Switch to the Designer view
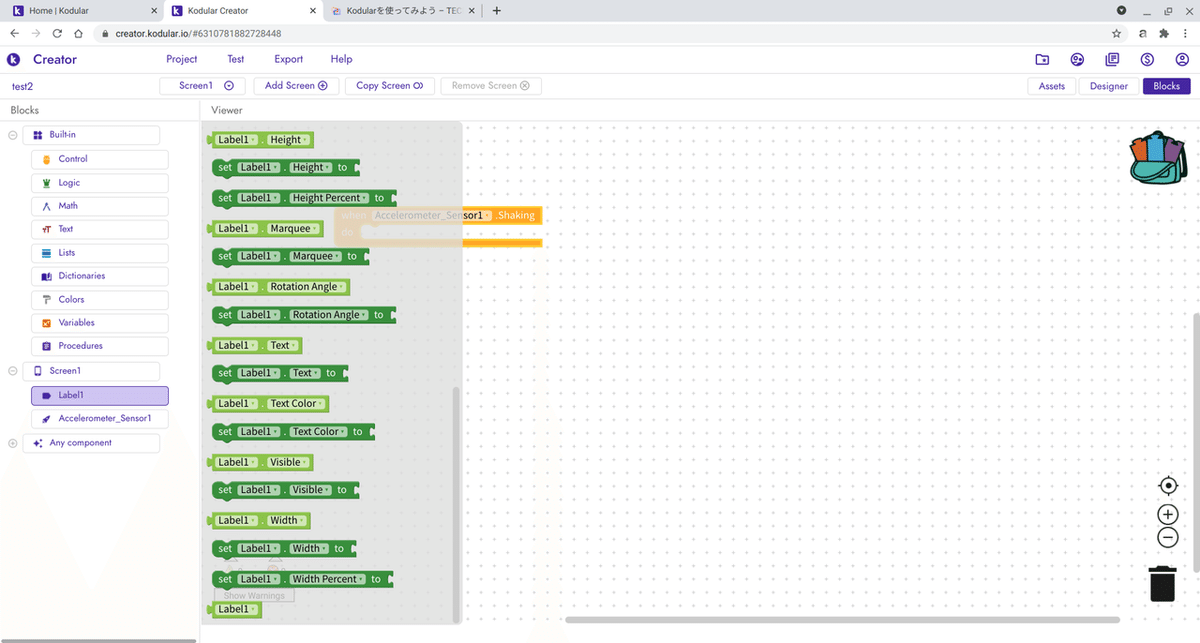The image size is (1200, 643). point(1109,86)
